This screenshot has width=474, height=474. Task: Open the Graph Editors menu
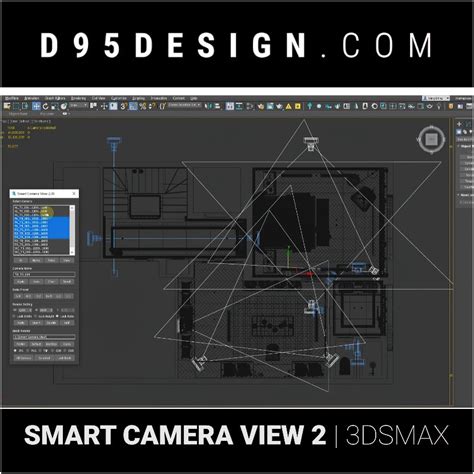[x=55, y=98]
